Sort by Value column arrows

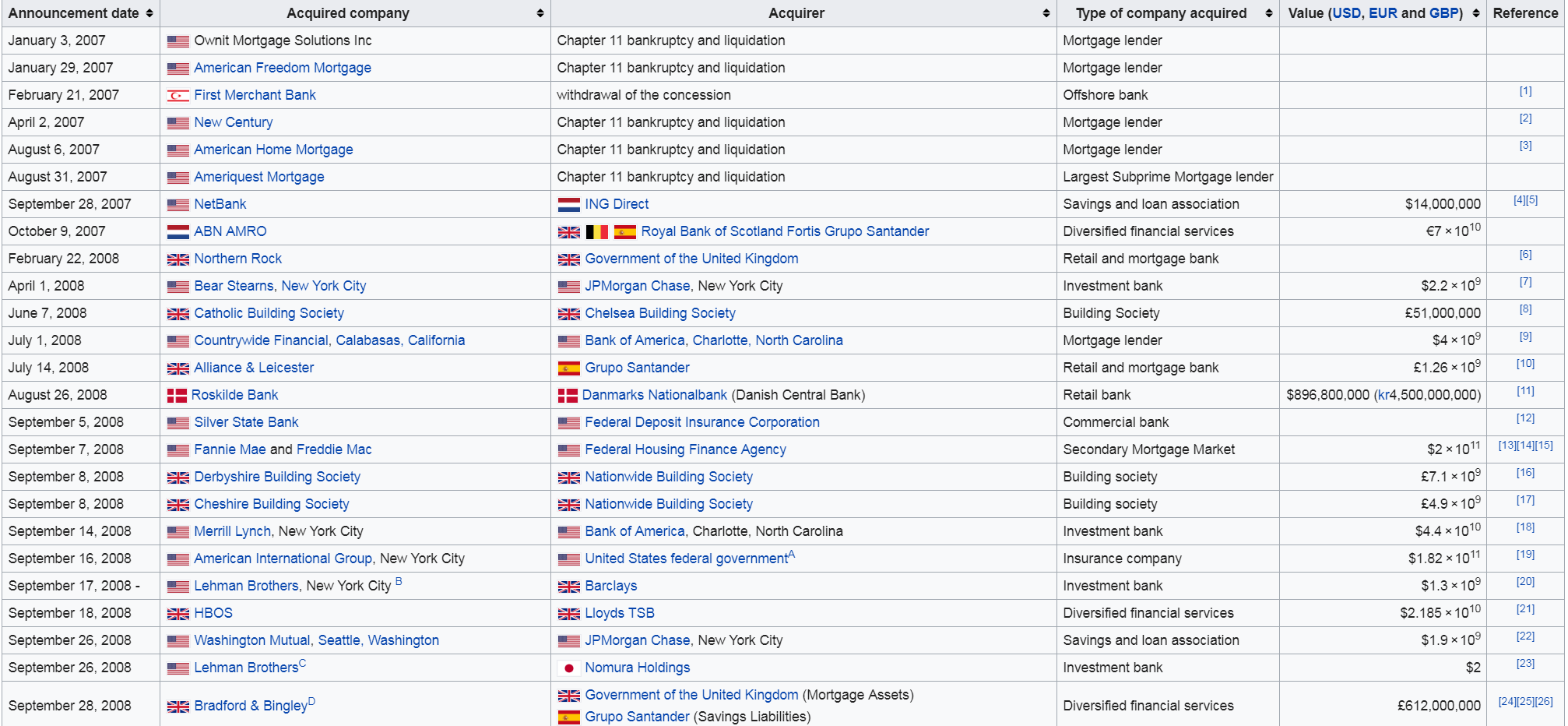click(1476, 13)
